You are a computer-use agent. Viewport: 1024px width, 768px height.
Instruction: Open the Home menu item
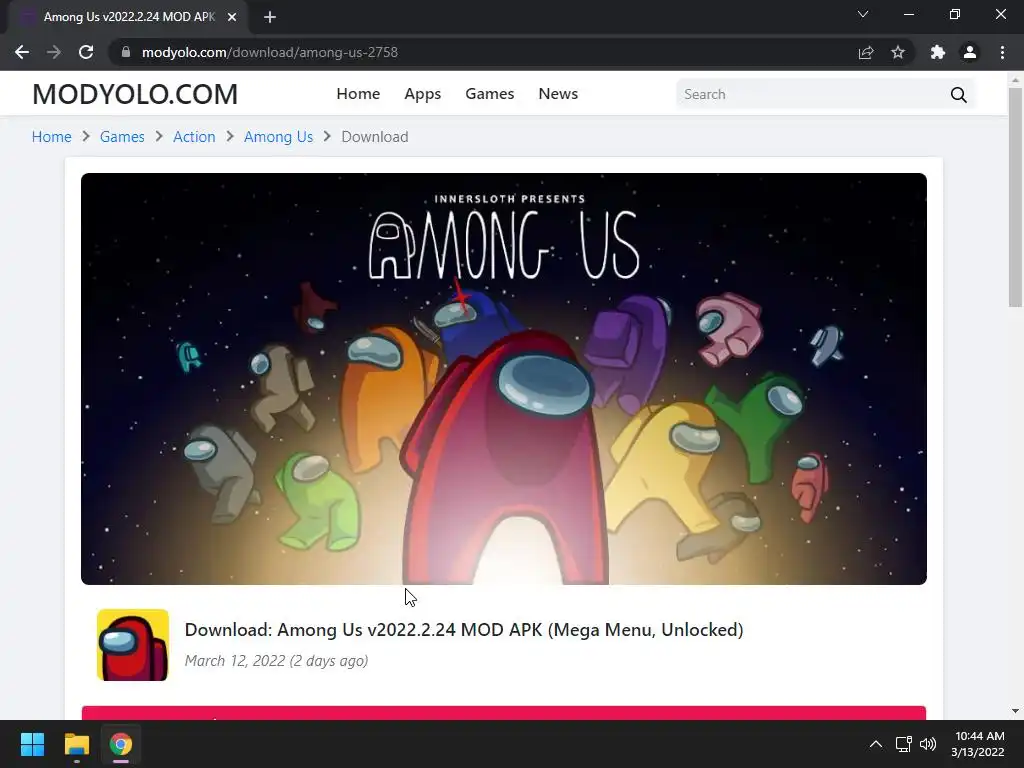358,94
